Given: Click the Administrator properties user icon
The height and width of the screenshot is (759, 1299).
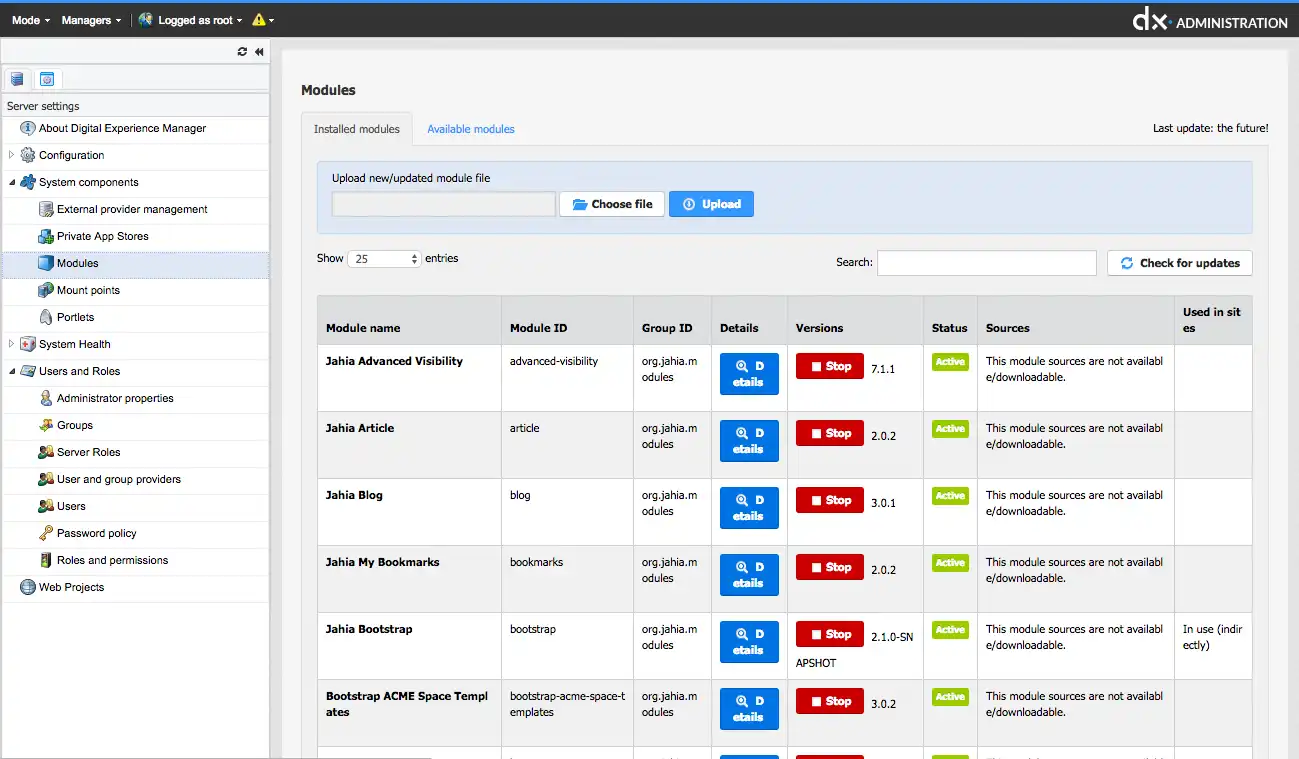Looking at the screenshot, I should 46,398.
